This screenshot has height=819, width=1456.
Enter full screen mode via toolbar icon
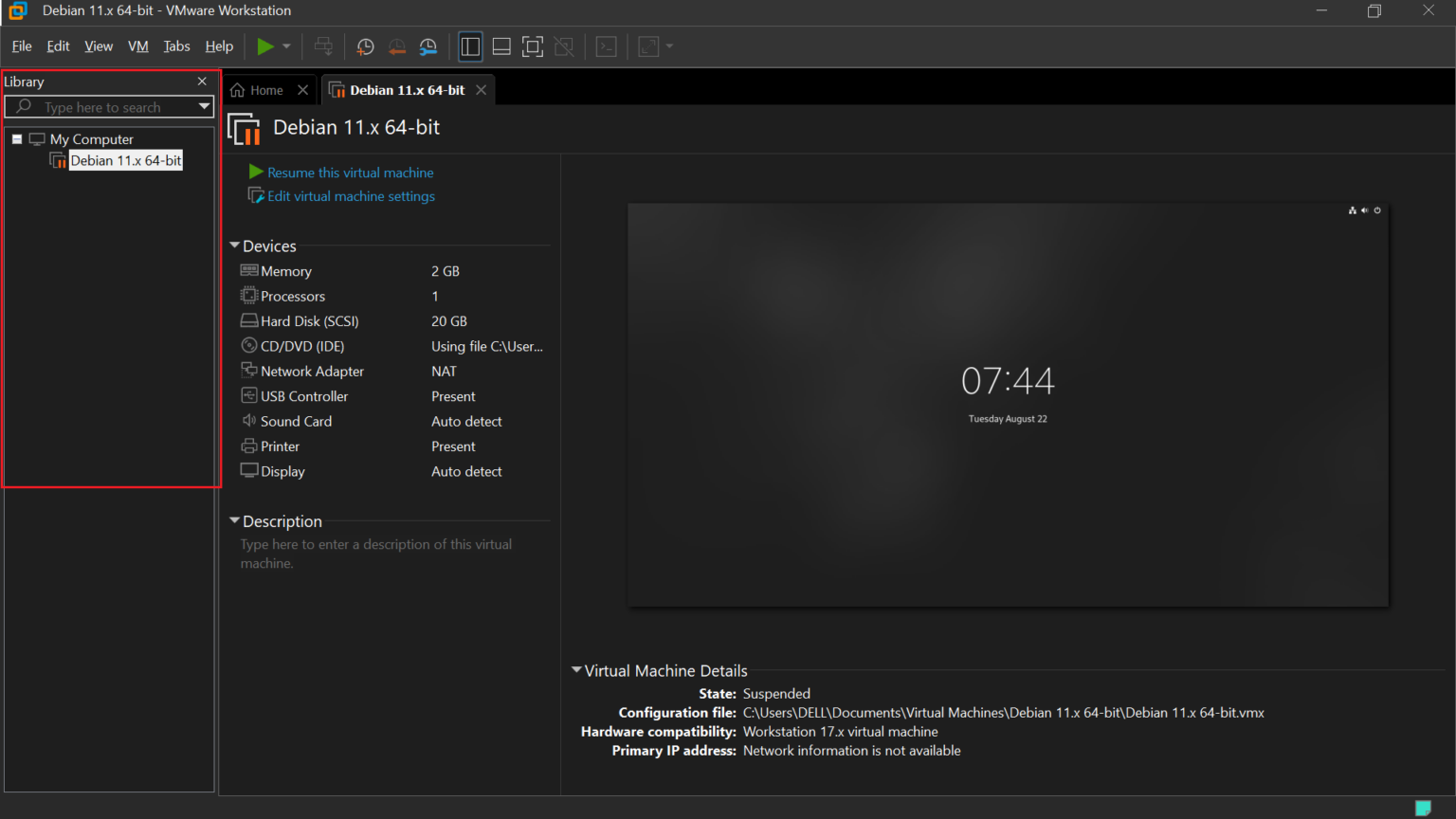click(x=533, y=46)
